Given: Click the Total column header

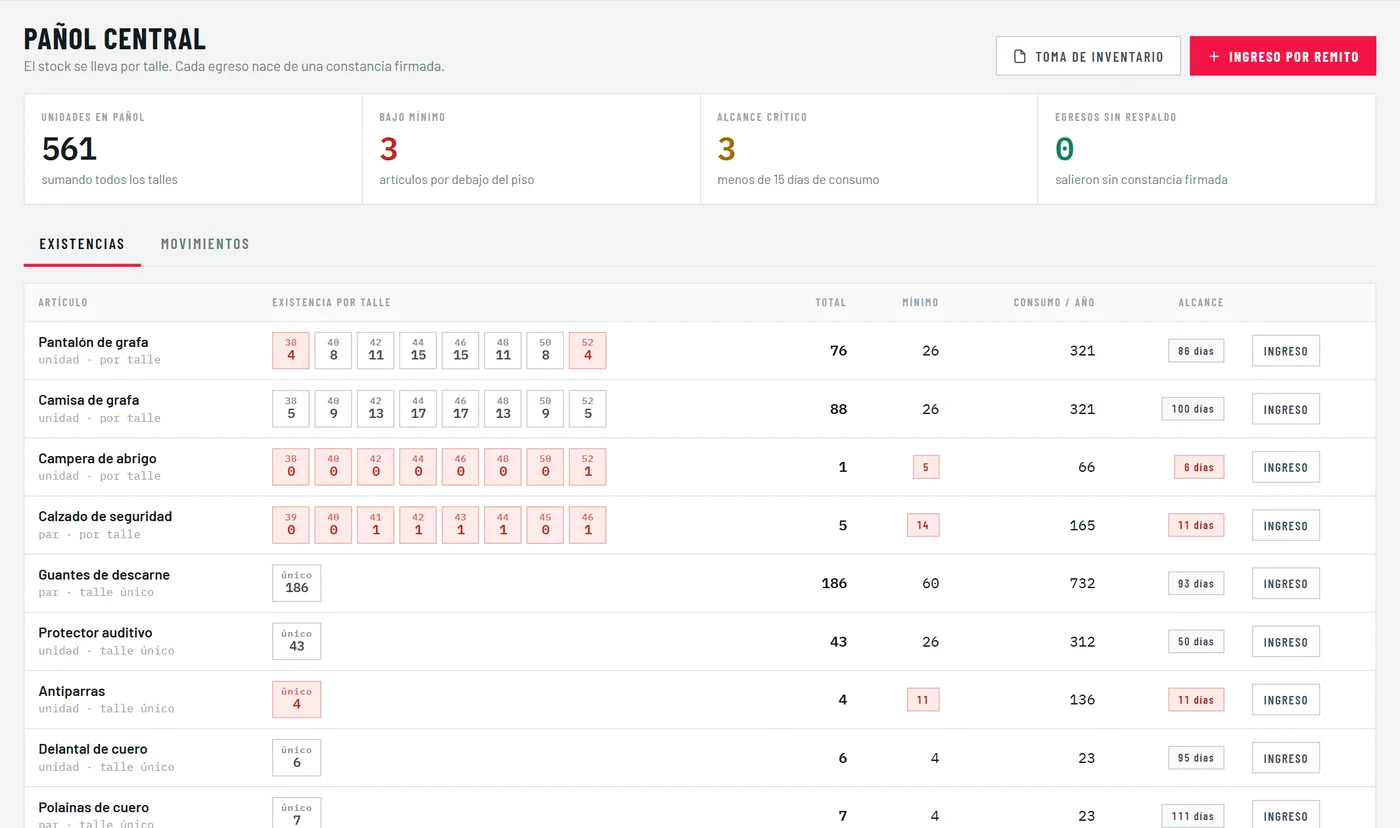Looking at the screenshot, I should pyautogui.click(x=831, y=302).
